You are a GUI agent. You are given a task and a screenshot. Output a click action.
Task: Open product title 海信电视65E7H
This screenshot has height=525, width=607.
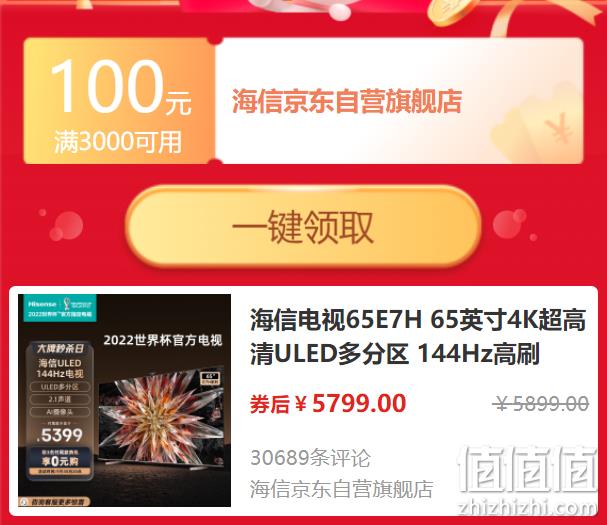(x=418, y=337)
